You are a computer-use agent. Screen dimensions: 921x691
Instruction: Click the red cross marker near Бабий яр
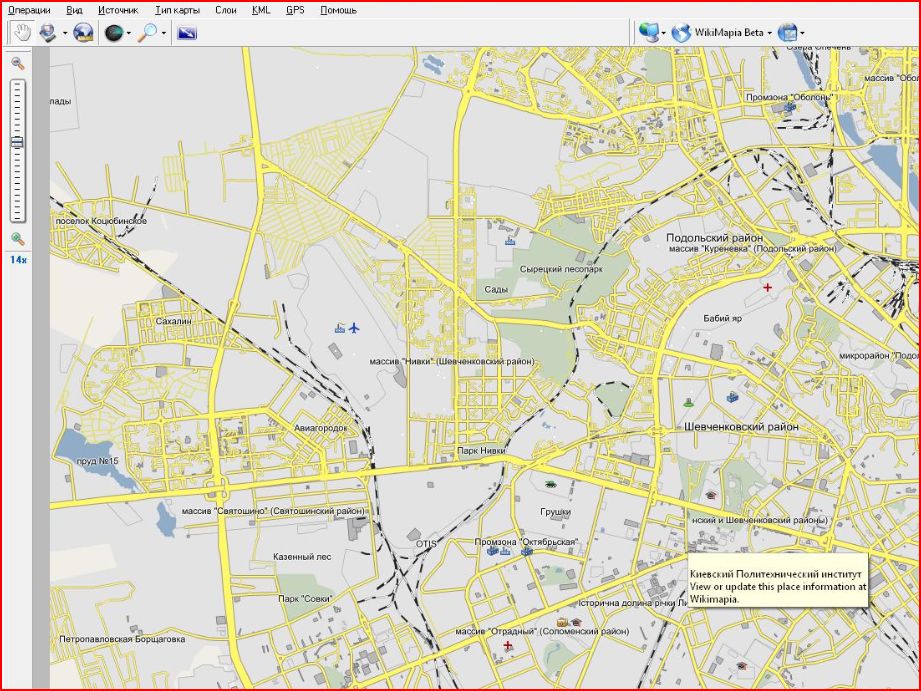768,287
